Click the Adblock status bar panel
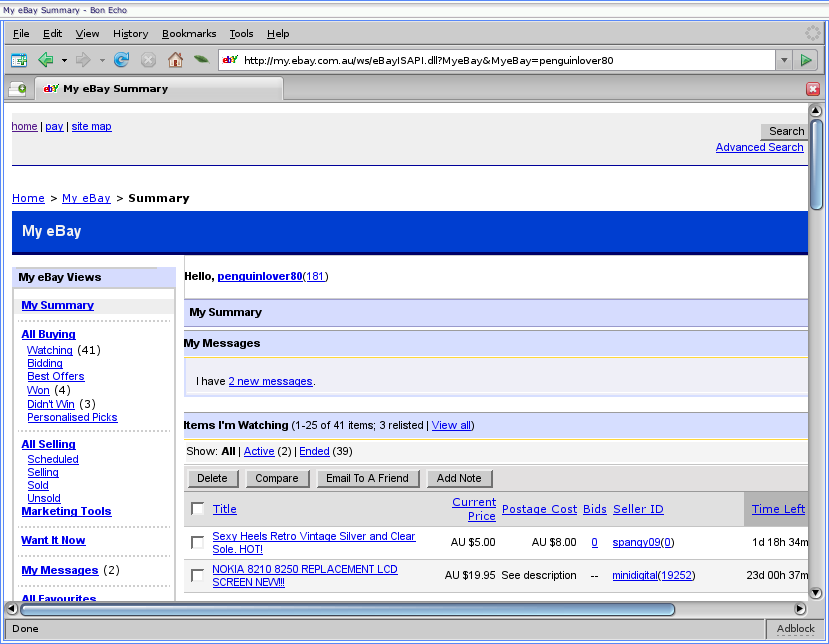The image size is (829, 644). pos(795,629)
